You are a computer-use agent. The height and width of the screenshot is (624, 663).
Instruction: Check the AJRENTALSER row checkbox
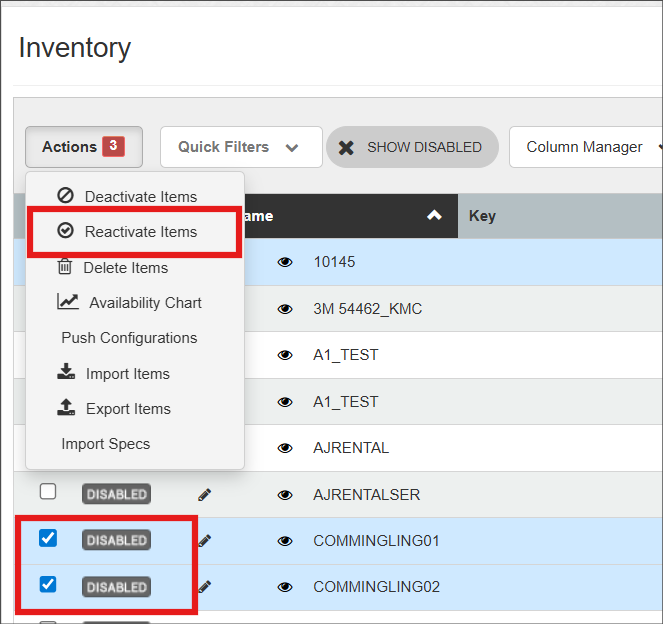coord(48,491)
